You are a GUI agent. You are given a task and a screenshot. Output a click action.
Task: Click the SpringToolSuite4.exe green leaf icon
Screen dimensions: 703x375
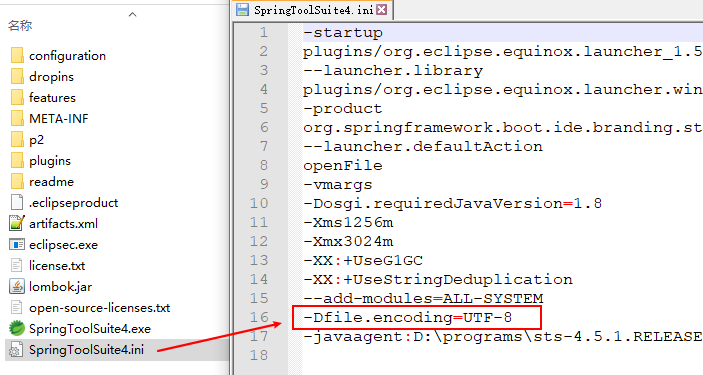tap(17, 328)
